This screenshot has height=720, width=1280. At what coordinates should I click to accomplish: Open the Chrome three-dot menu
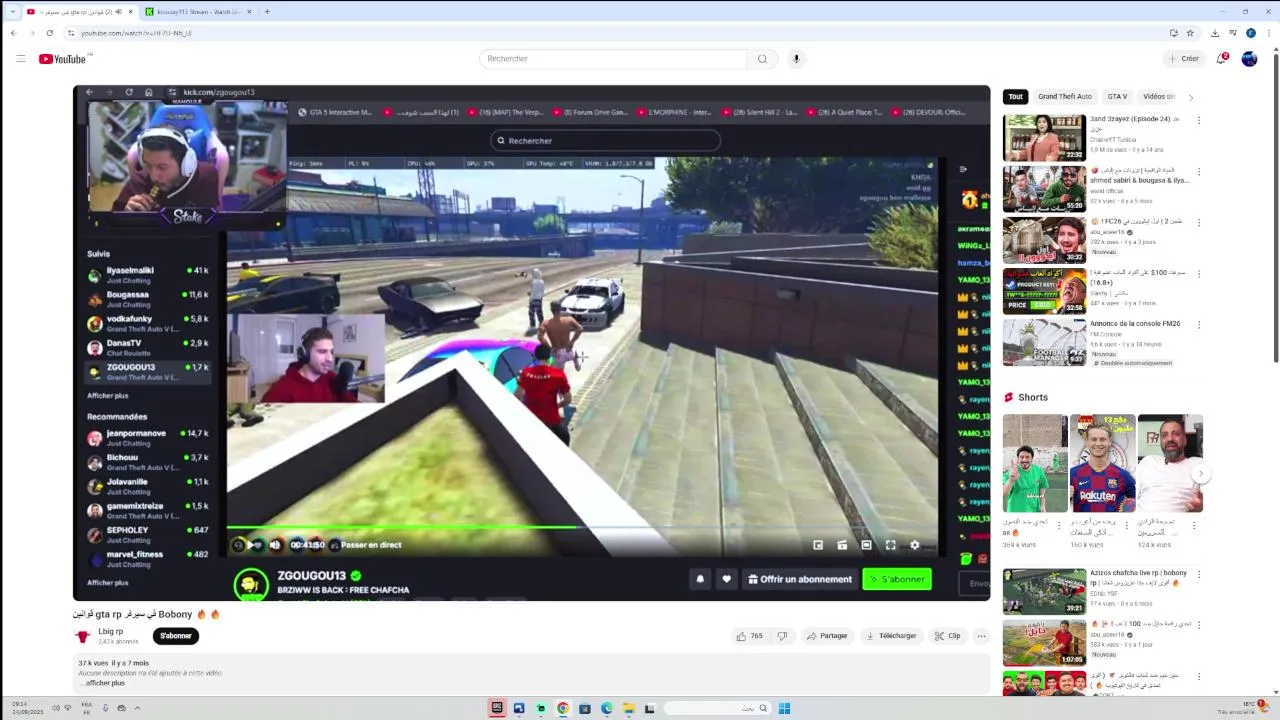point(1268,33)
